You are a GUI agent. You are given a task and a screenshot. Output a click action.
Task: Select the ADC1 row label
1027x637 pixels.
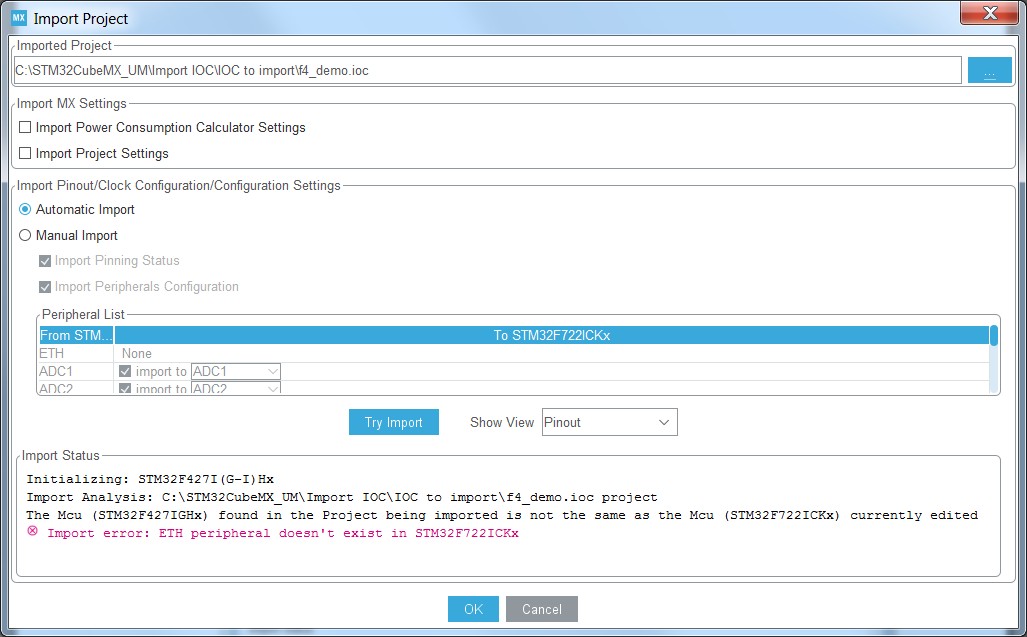pyautogui.click(x=56, y=371)
